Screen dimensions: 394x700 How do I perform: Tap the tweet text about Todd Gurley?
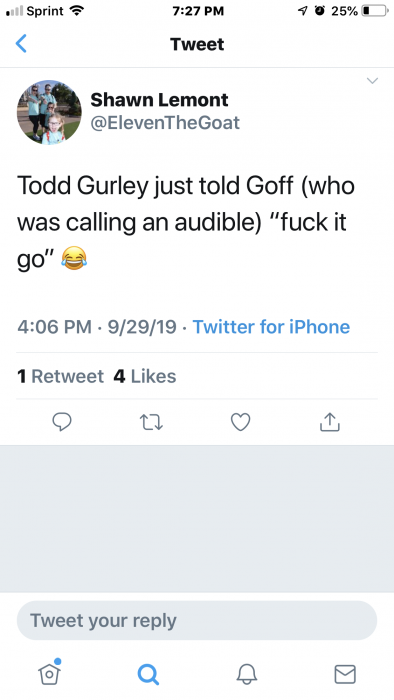point(186,222)
